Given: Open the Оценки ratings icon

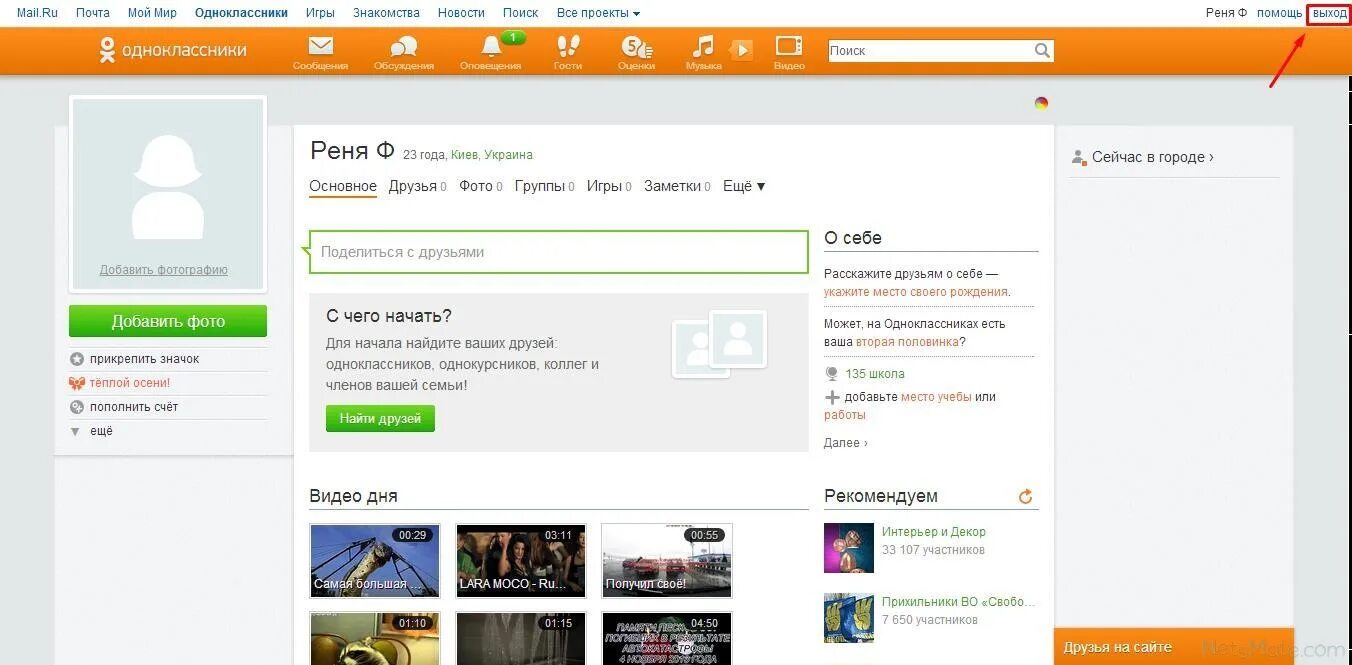Looking at the screenshot, I should pyautogui.click(x=636, y=52).
